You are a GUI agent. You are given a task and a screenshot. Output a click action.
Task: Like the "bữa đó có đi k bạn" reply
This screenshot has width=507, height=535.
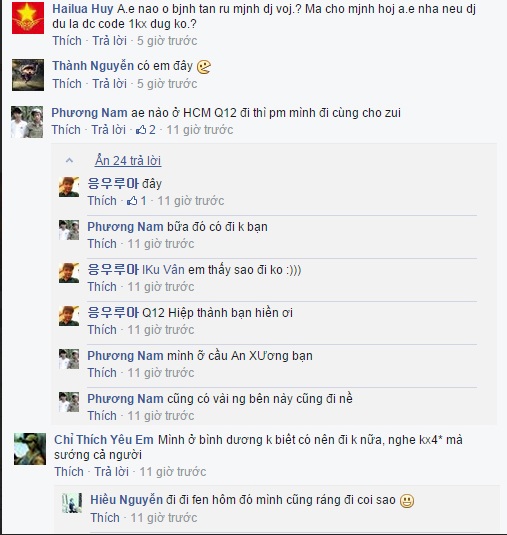(x=102, y=244)
